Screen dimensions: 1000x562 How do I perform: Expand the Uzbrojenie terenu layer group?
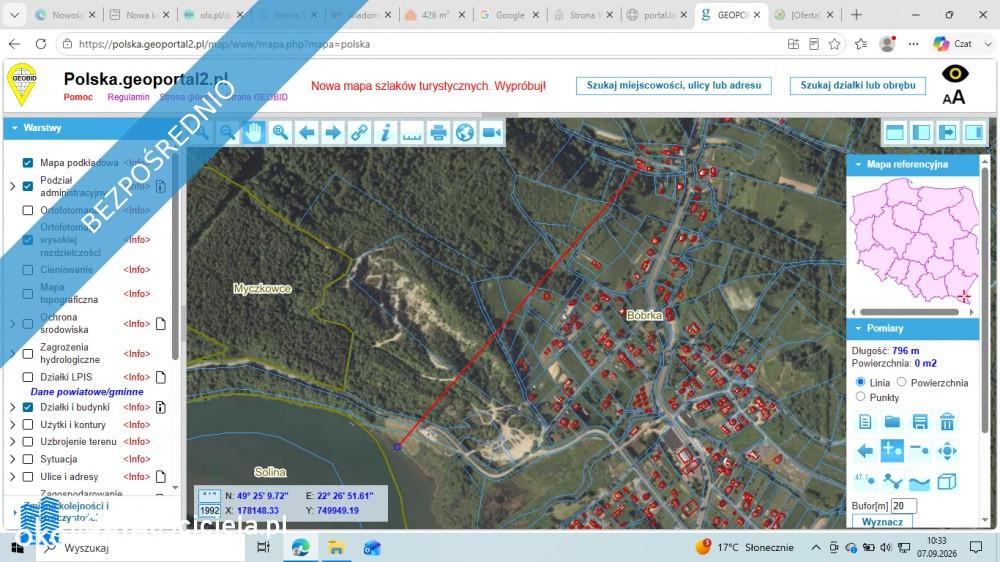(x=13, y=441)
